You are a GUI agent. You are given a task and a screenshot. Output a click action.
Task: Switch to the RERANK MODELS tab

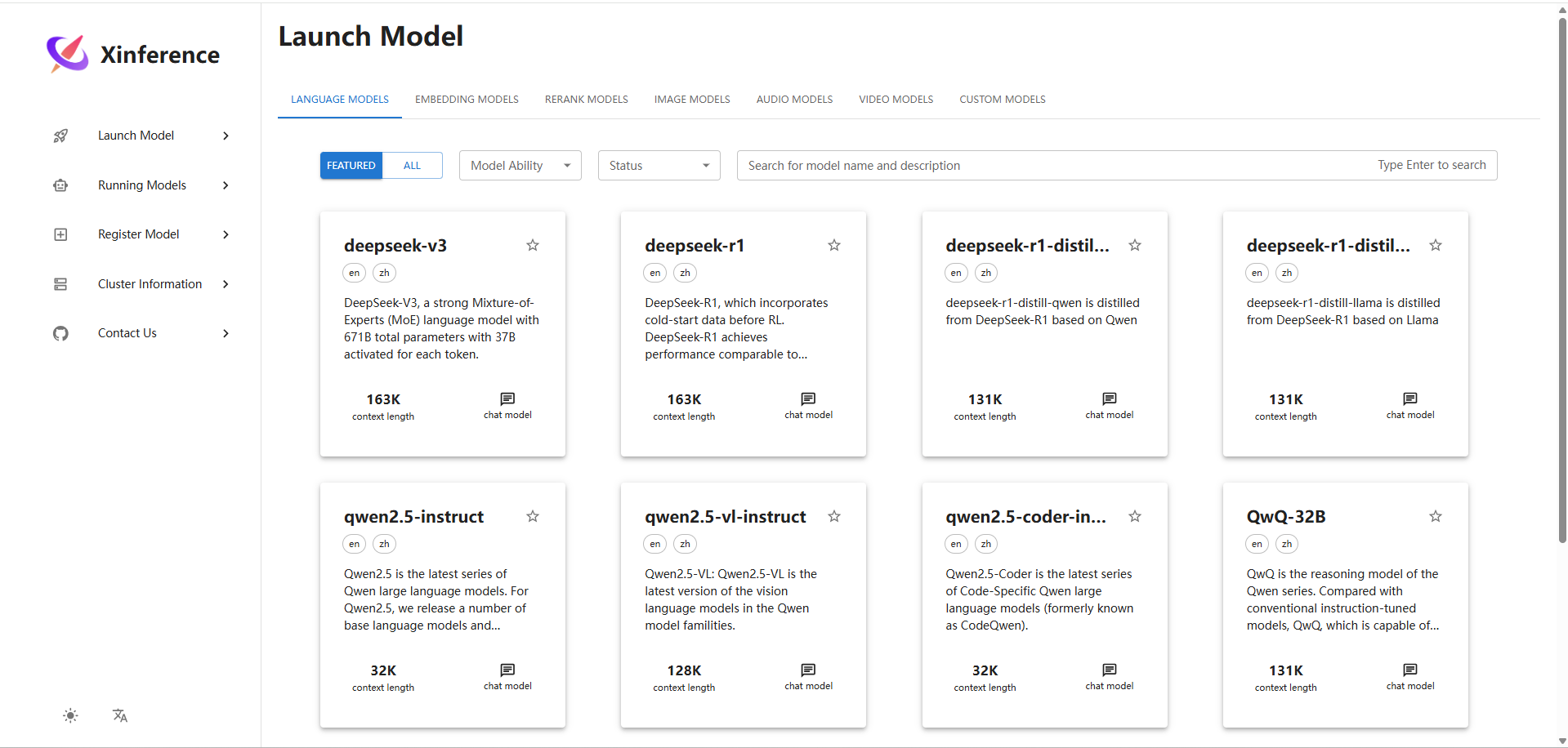(x=587, y=100)
